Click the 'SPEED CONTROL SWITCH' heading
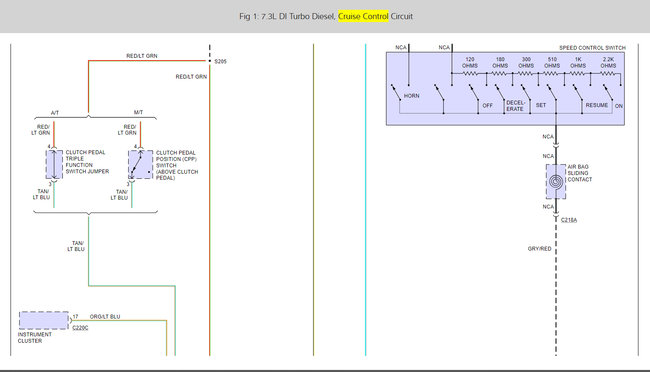650x372 pixels. coord(592,48)
